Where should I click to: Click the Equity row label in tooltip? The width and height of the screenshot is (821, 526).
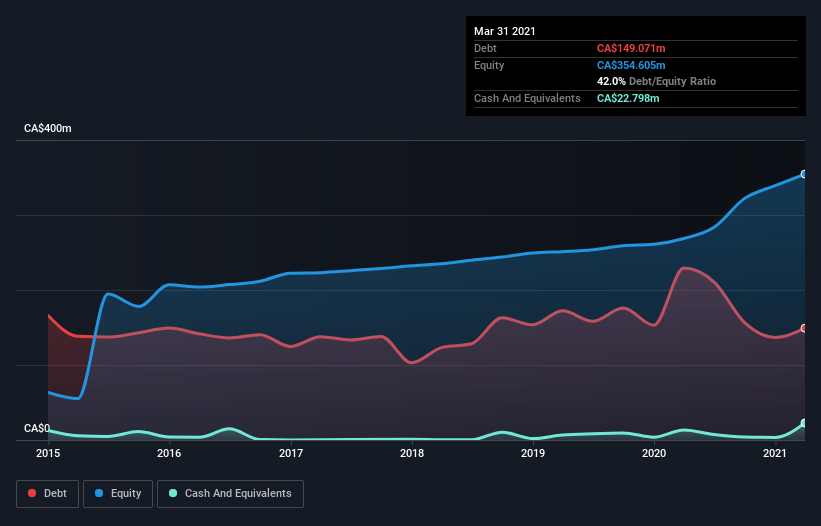489,65
